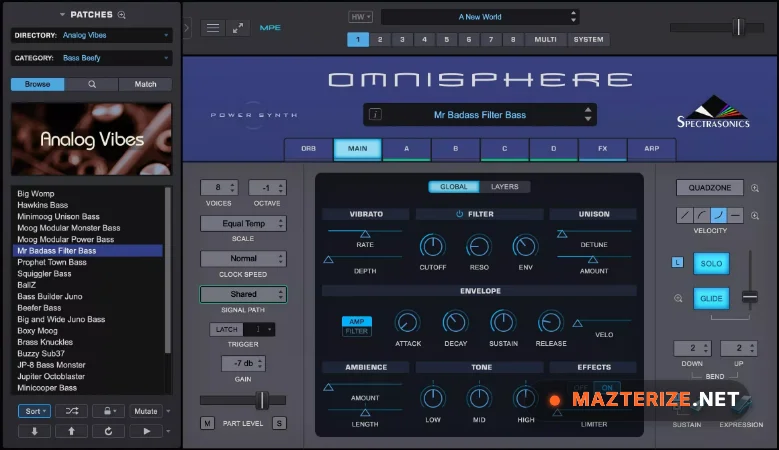Open the QUADZONE button
779x450 pixels.
click(x=709, y=188)
